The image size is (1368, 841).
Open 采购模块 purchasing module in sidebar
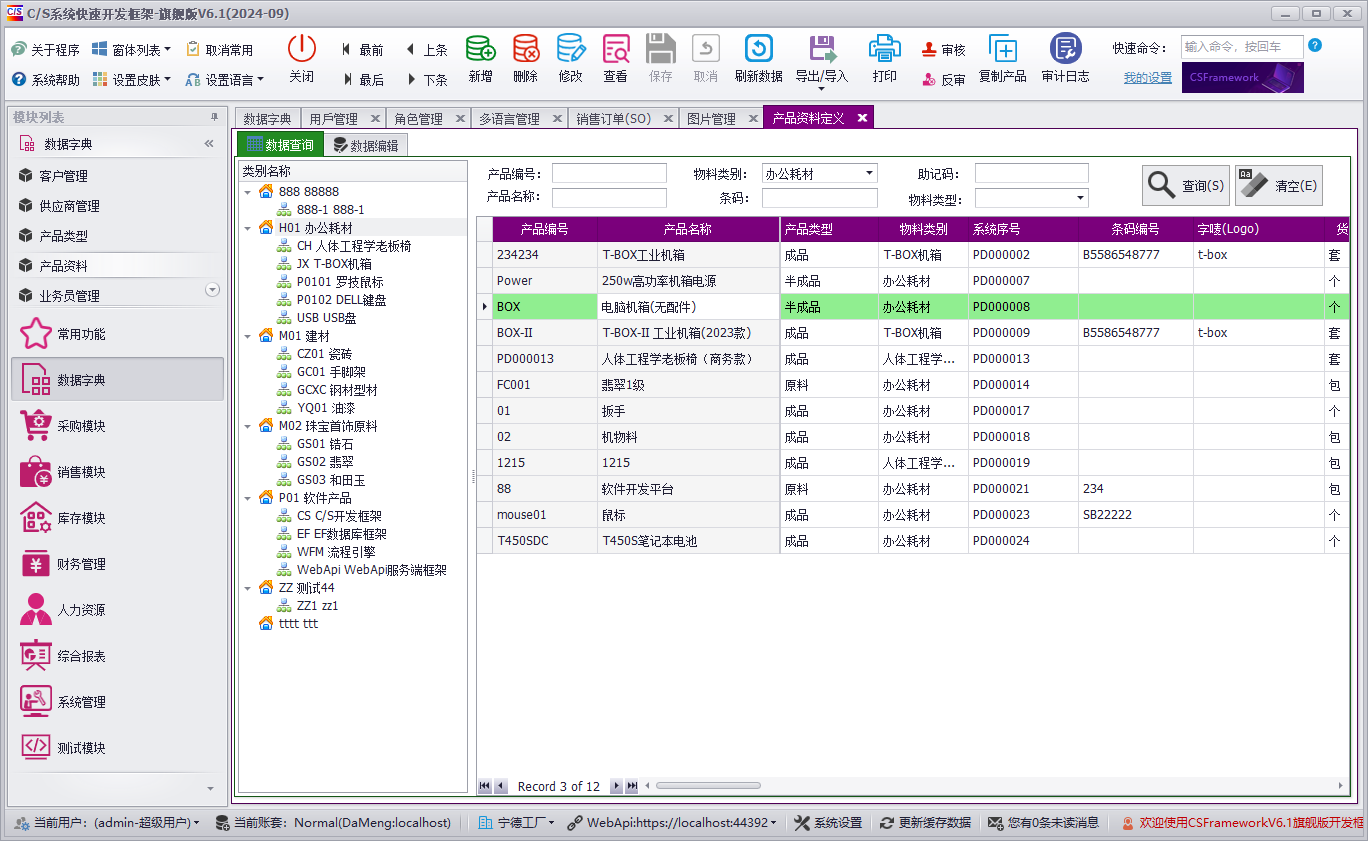tap(117, 426)
